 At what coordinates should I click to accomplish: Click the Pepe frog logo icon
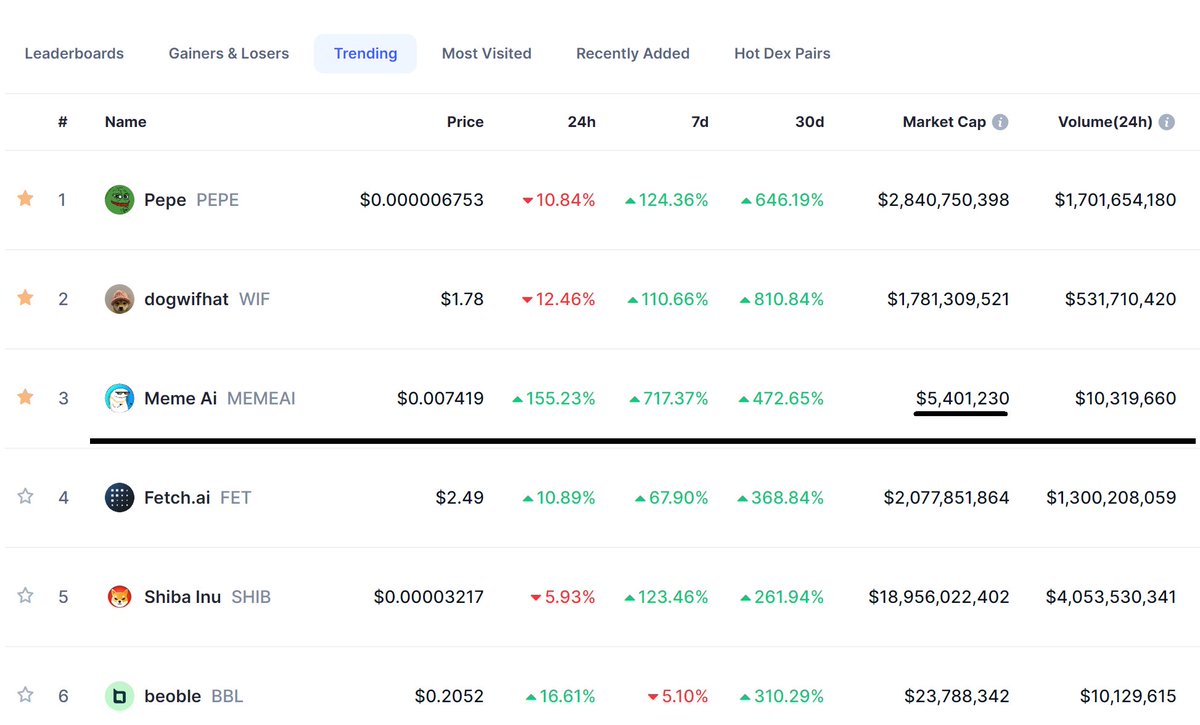click(x=119, y=199)
